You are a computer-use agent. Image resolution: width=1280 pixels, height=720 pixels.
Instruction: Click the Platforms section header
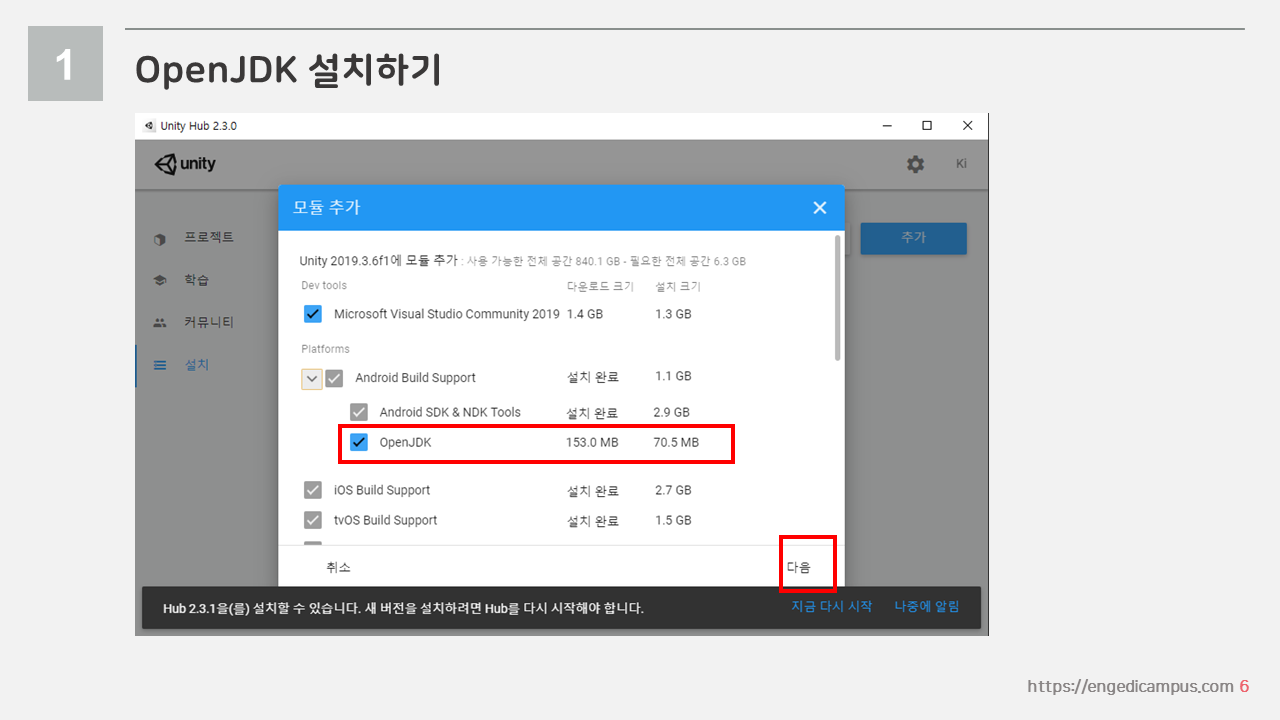tap(326, 349)
